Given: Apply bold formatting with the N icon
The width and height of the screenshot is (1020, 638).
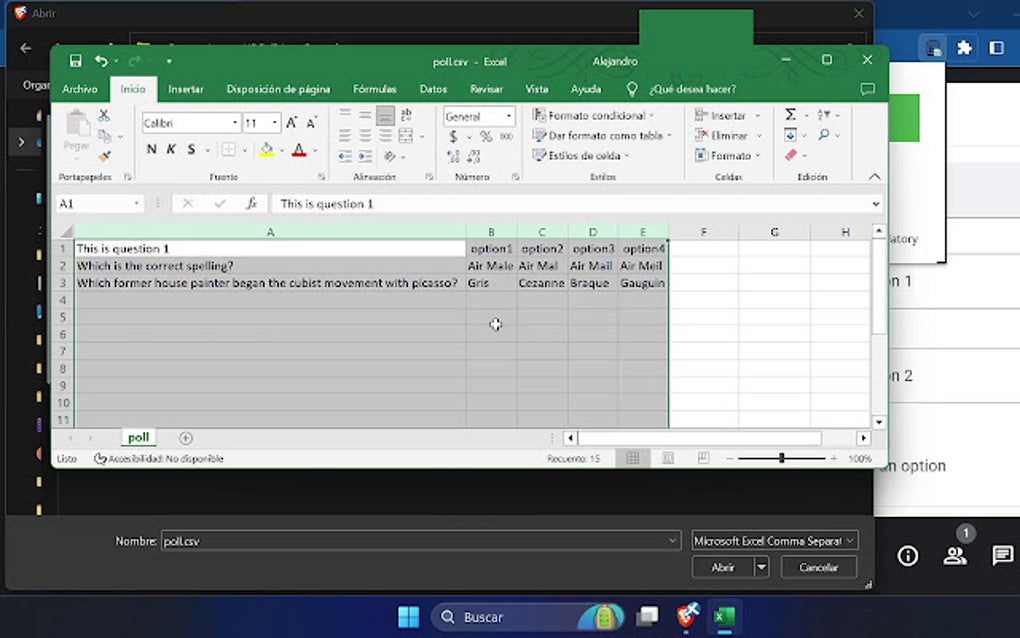Looking at the screenshot, I should [151, 149].
